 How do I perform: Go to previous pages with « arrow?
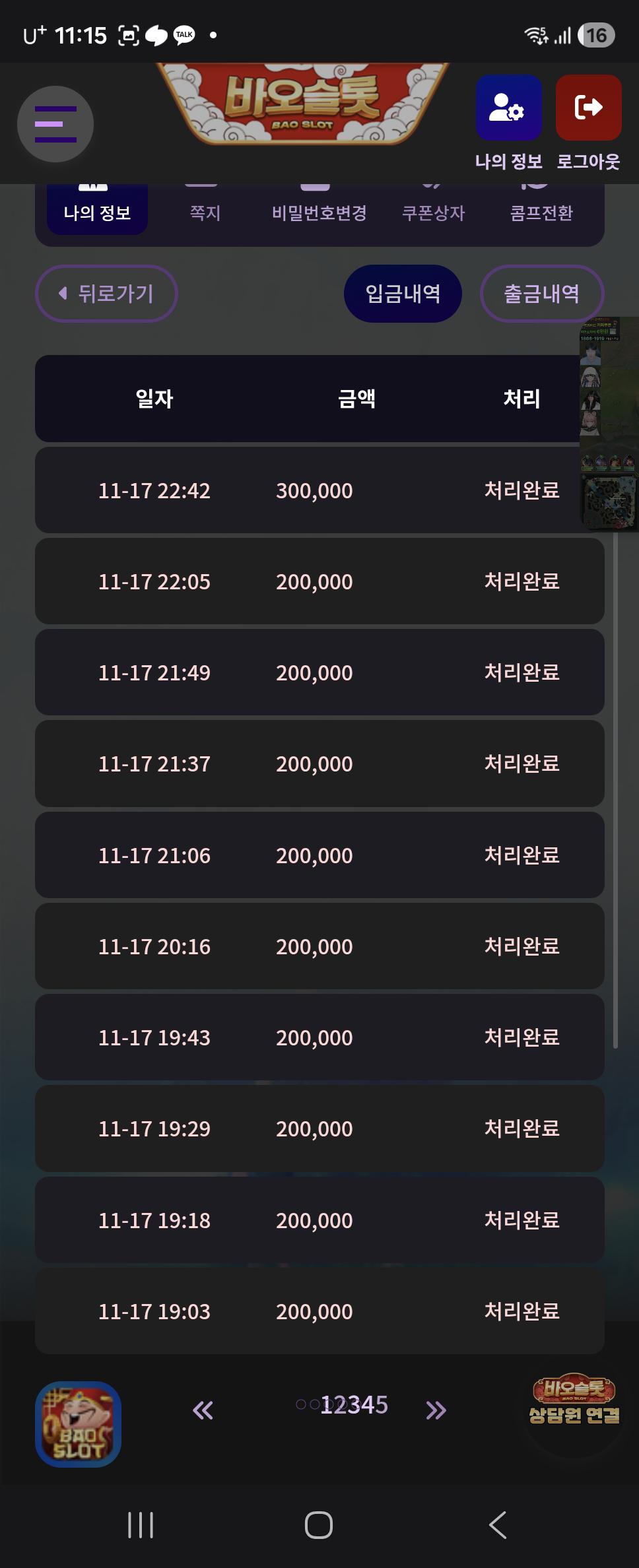click(x=203, y=1410)
